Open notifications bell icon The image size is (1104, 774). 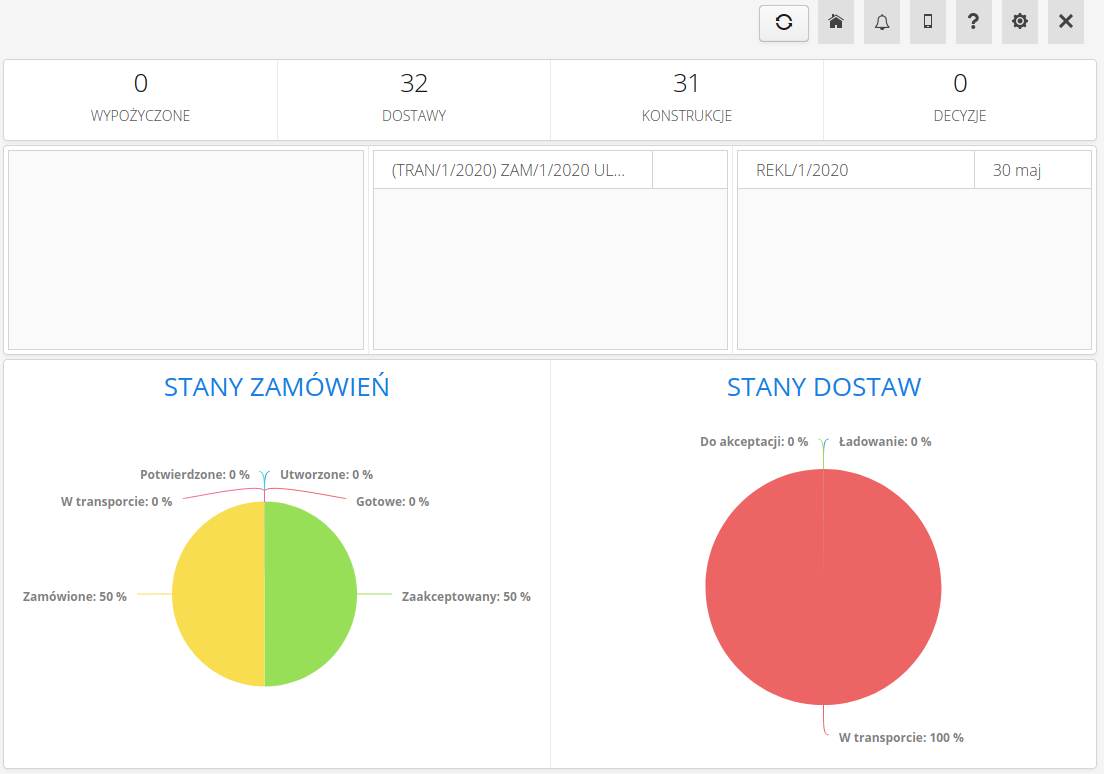point(882,22)
